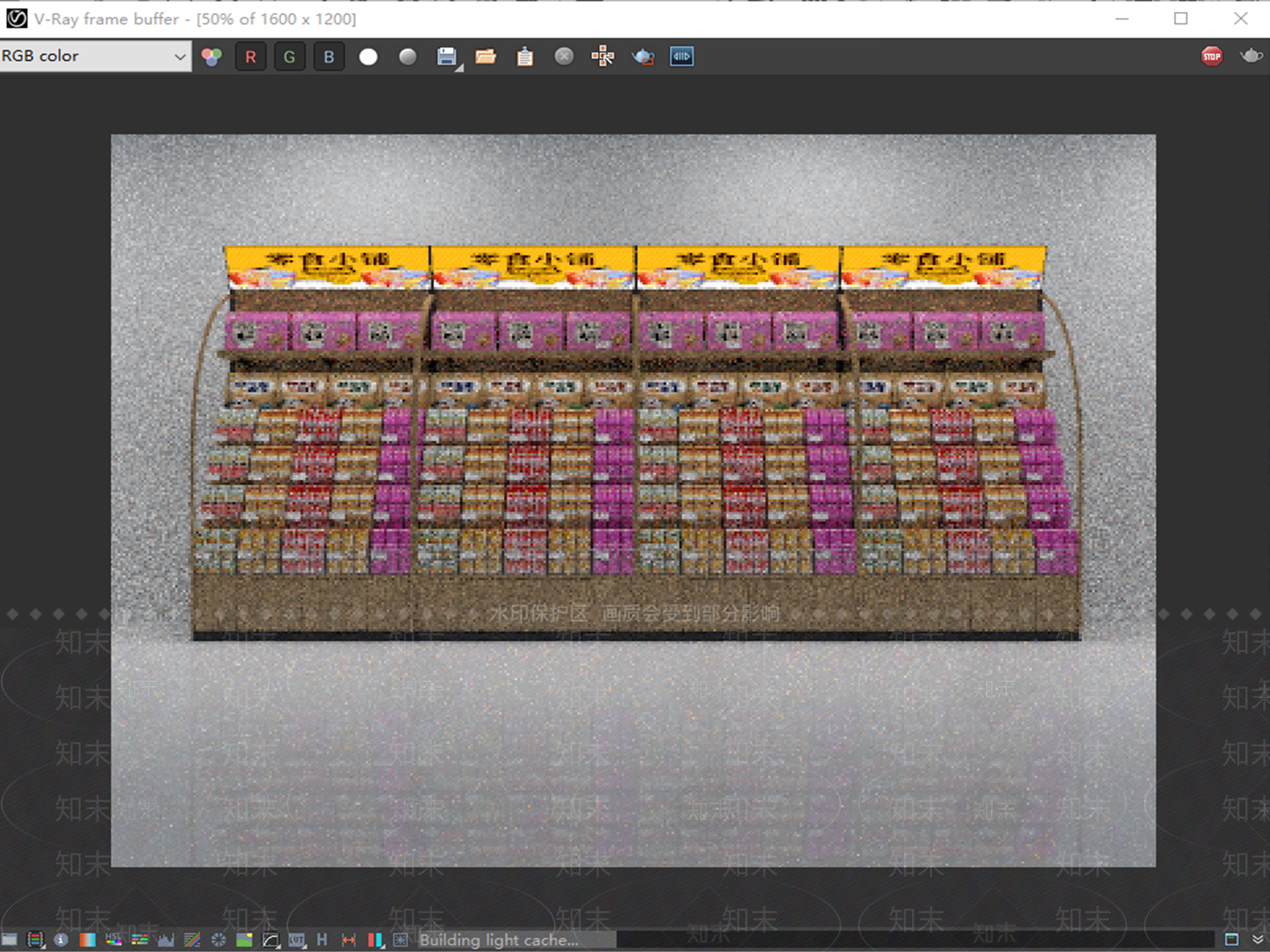Enable track mouse while rendering icon
Image resolution: width=1270 pixels, height=952 pixels.
603,56
